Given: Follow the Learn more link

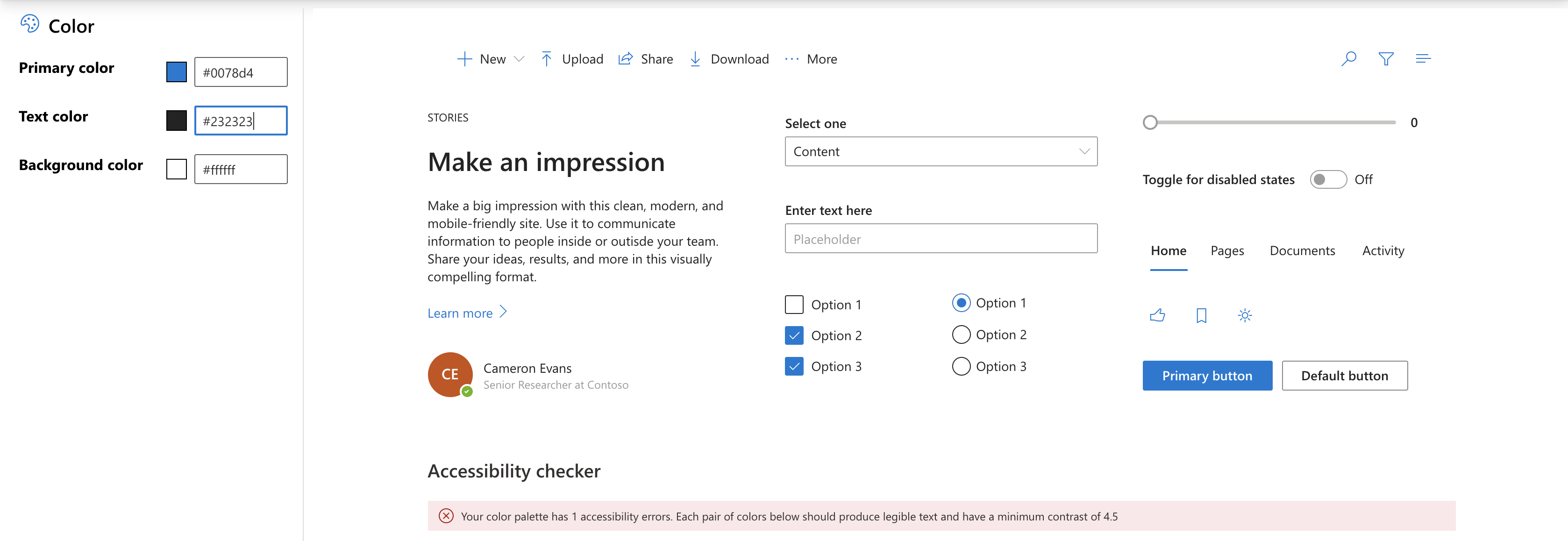Looking at the screenshot, I should (x=460, y=313).
